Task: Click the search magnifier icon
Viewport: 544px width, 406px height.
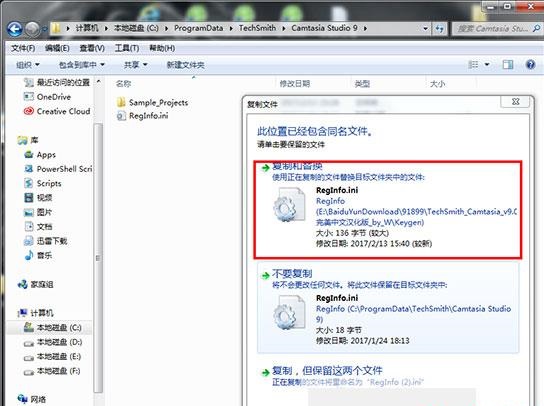Action: pos(536,28)
